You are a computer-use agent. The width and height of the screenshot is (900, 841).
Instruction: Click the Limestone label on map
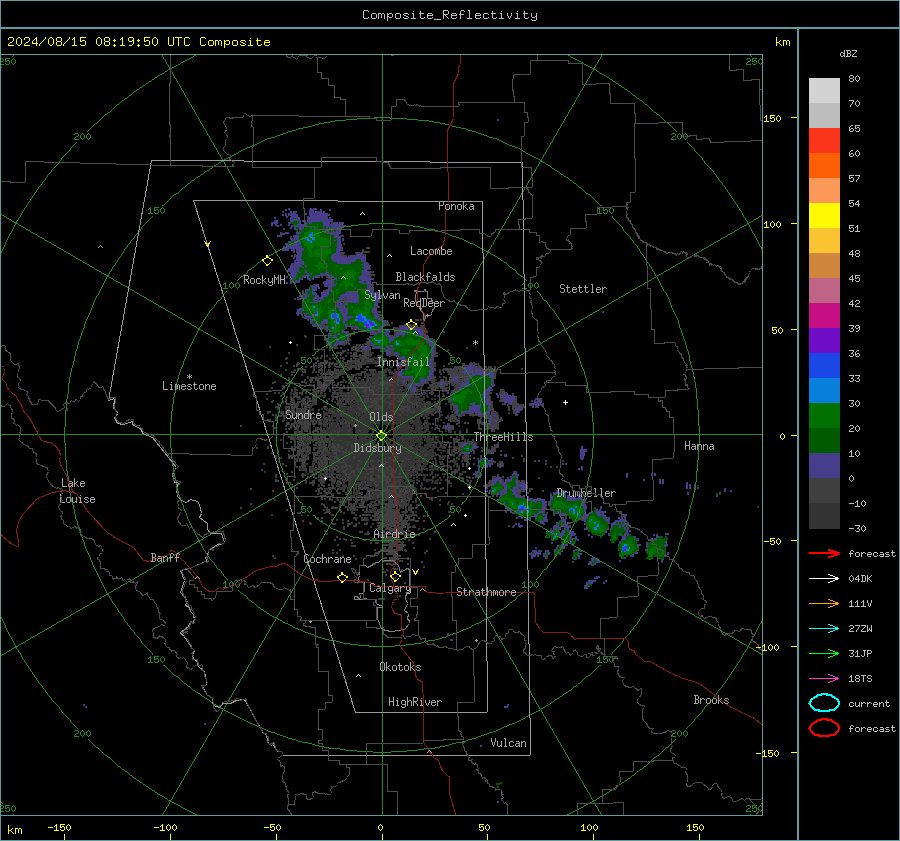point(189,386)
